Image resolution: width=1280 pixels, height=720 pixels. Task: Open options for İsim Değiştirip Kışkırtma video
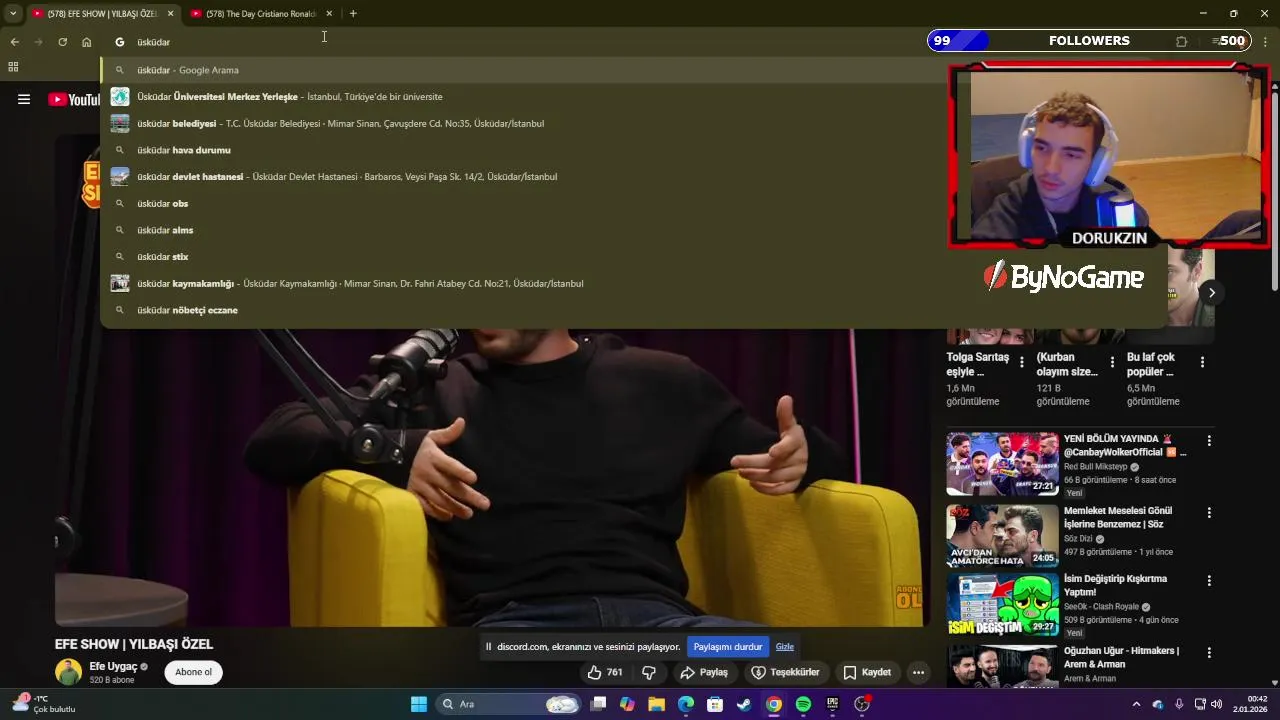point(1209,581)
